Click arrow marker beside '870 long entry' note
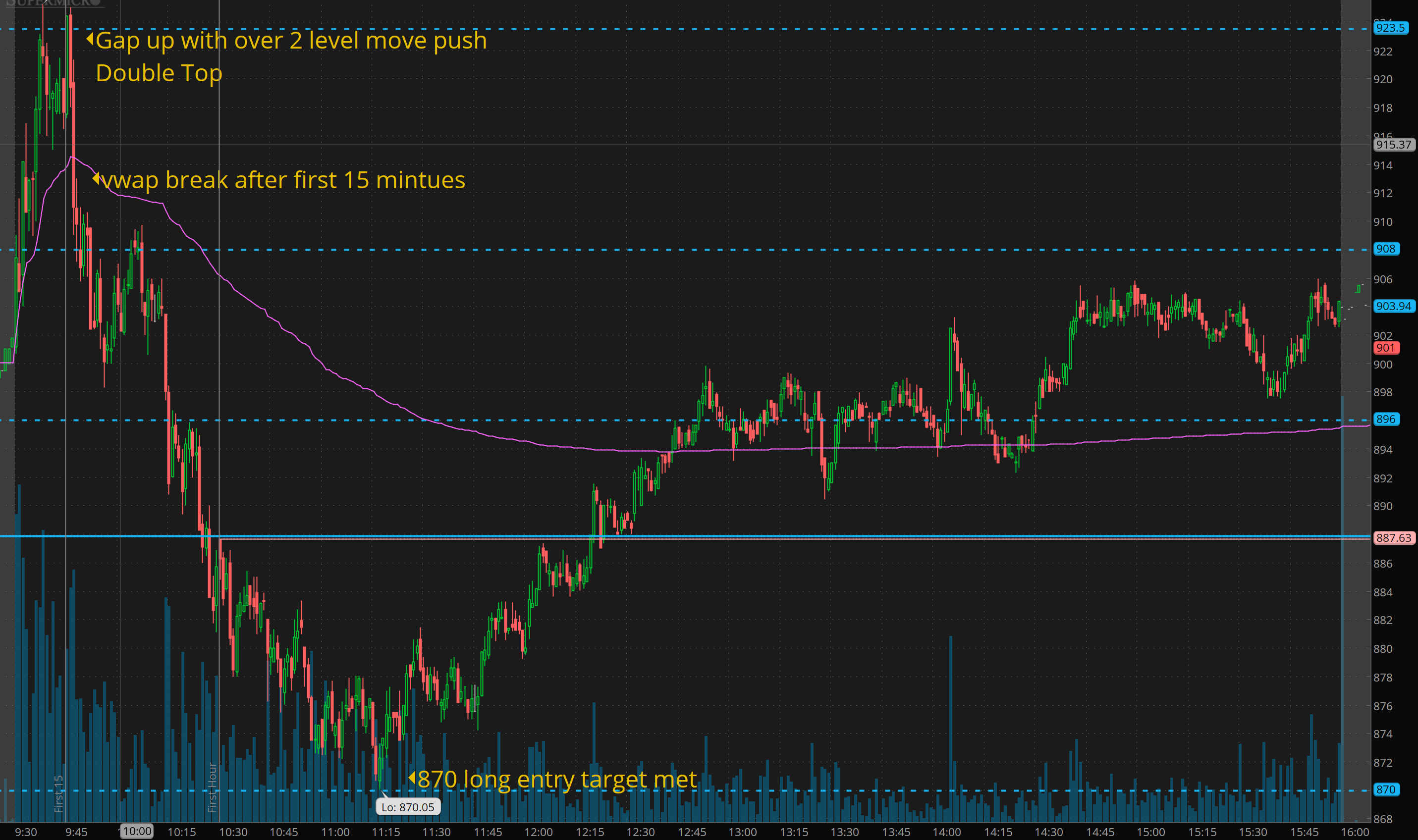1418x840 pixels. 412,778
